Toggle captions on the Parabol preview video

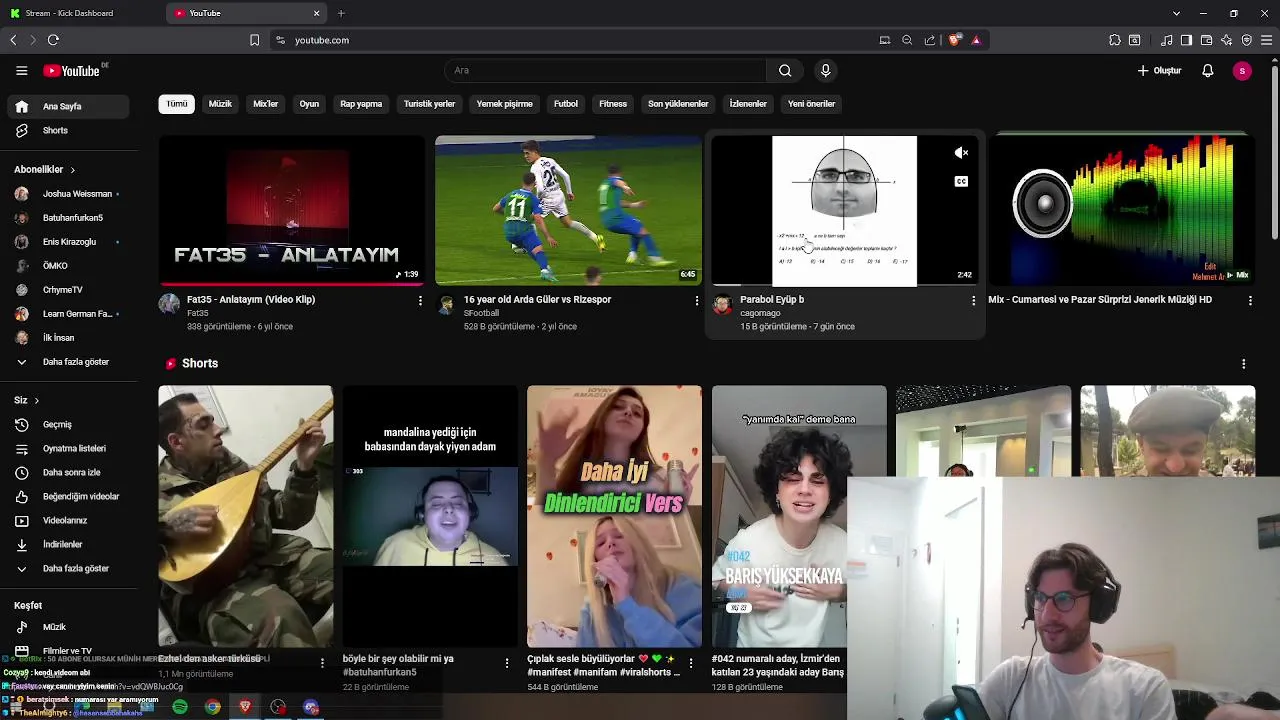[x=961, y=181]
